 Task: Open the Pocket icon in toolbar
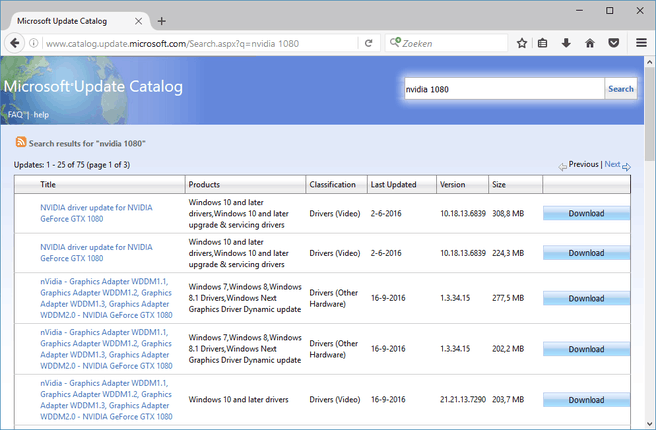coord(613,43)
